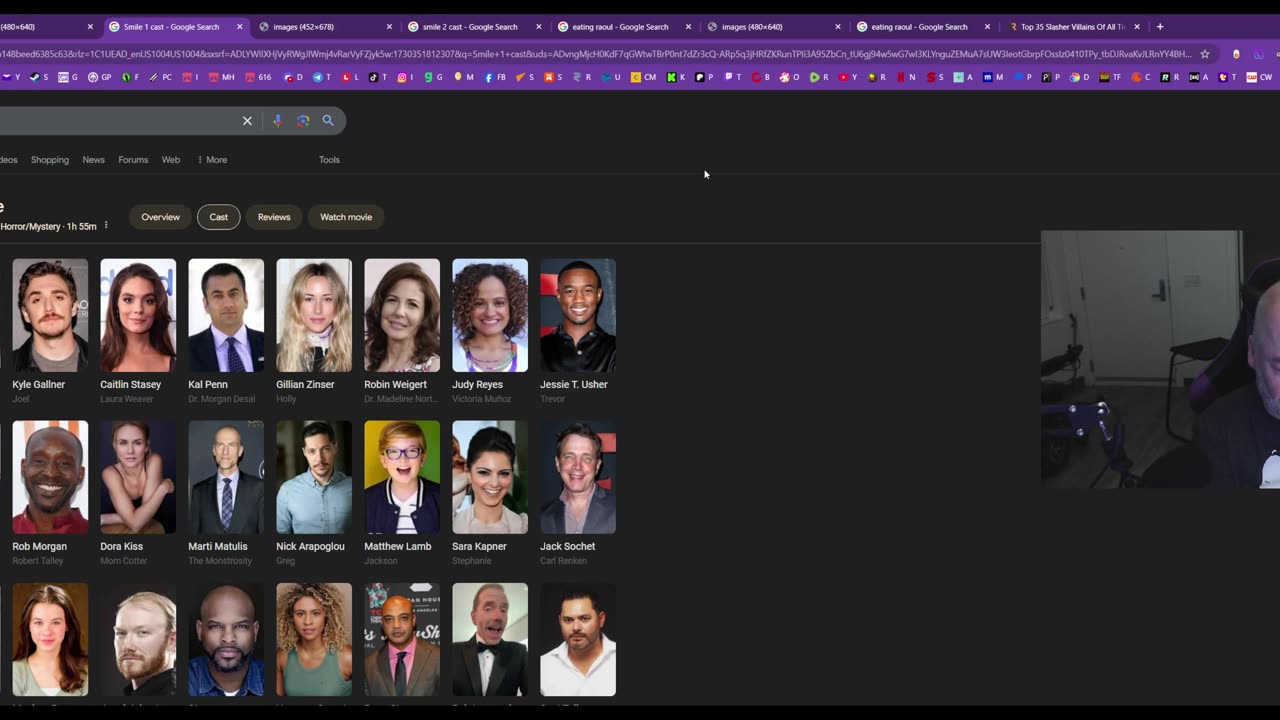Screen dimensions: 1280x720
Task: Click the Overview chip
Action: tap(160, 217)
